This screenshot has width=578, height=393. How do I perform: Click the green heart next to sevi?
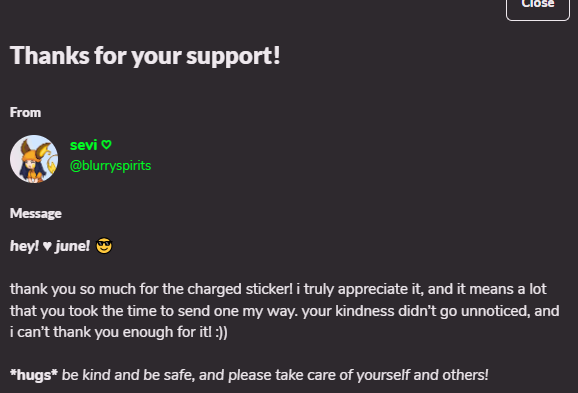[x=106, y=145]
